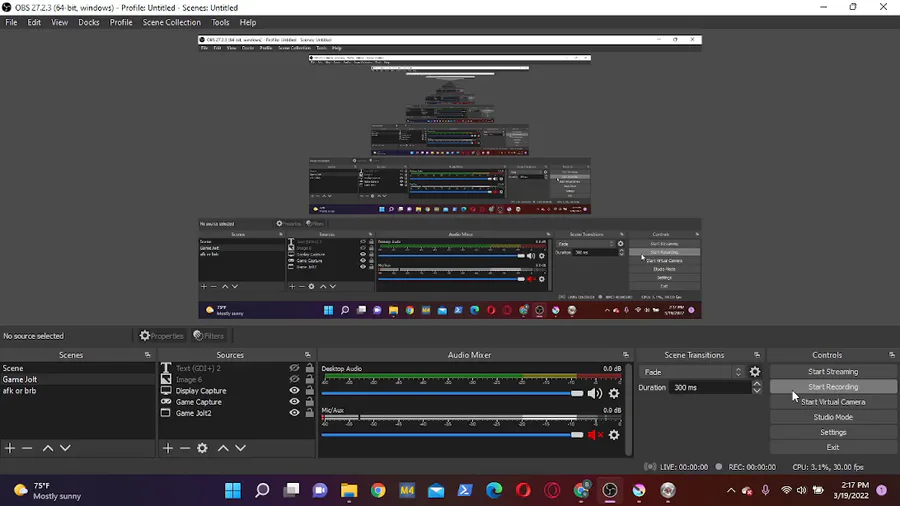This screenshot has width=900, height=506.
Task: Show hidden system tray icons chevron
Action: click(731, 491)
